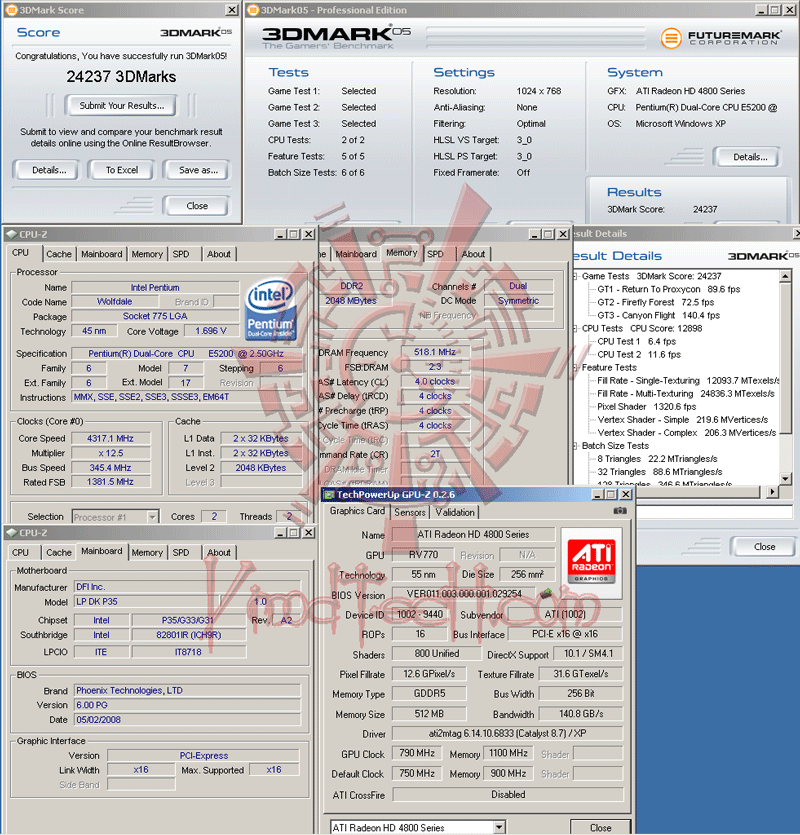This screenshot has width=800, height=835.
Task: Open the Validation tab in GPU-Z
Action: [x=455, y=512]
